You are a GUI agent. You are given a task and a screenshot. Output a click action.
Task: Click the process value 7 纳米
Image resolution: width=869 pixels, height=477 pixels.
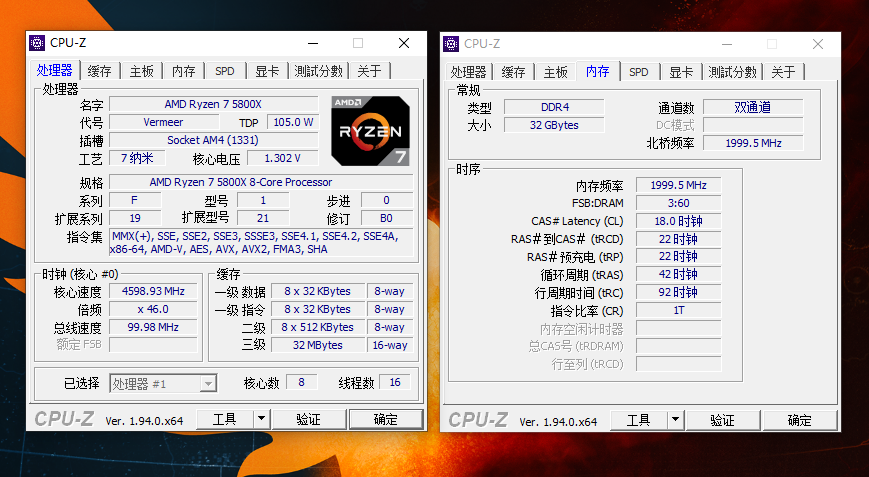[x=137, y=158]
